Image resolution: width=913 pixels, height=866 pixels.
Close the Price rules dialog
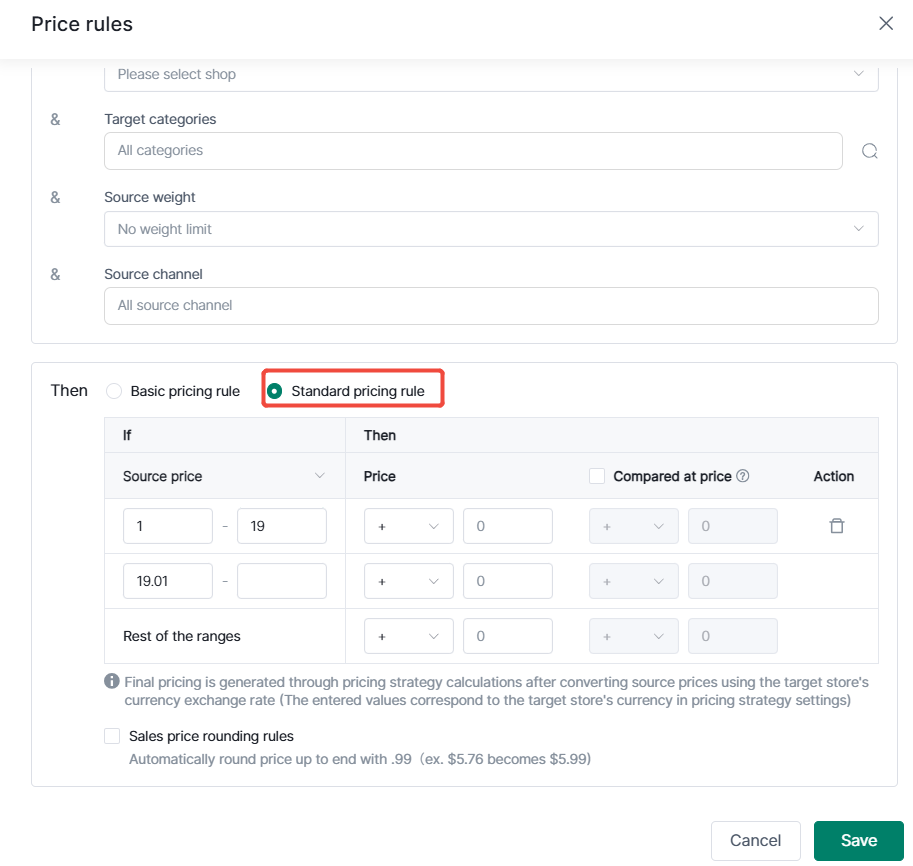(886, 23)
